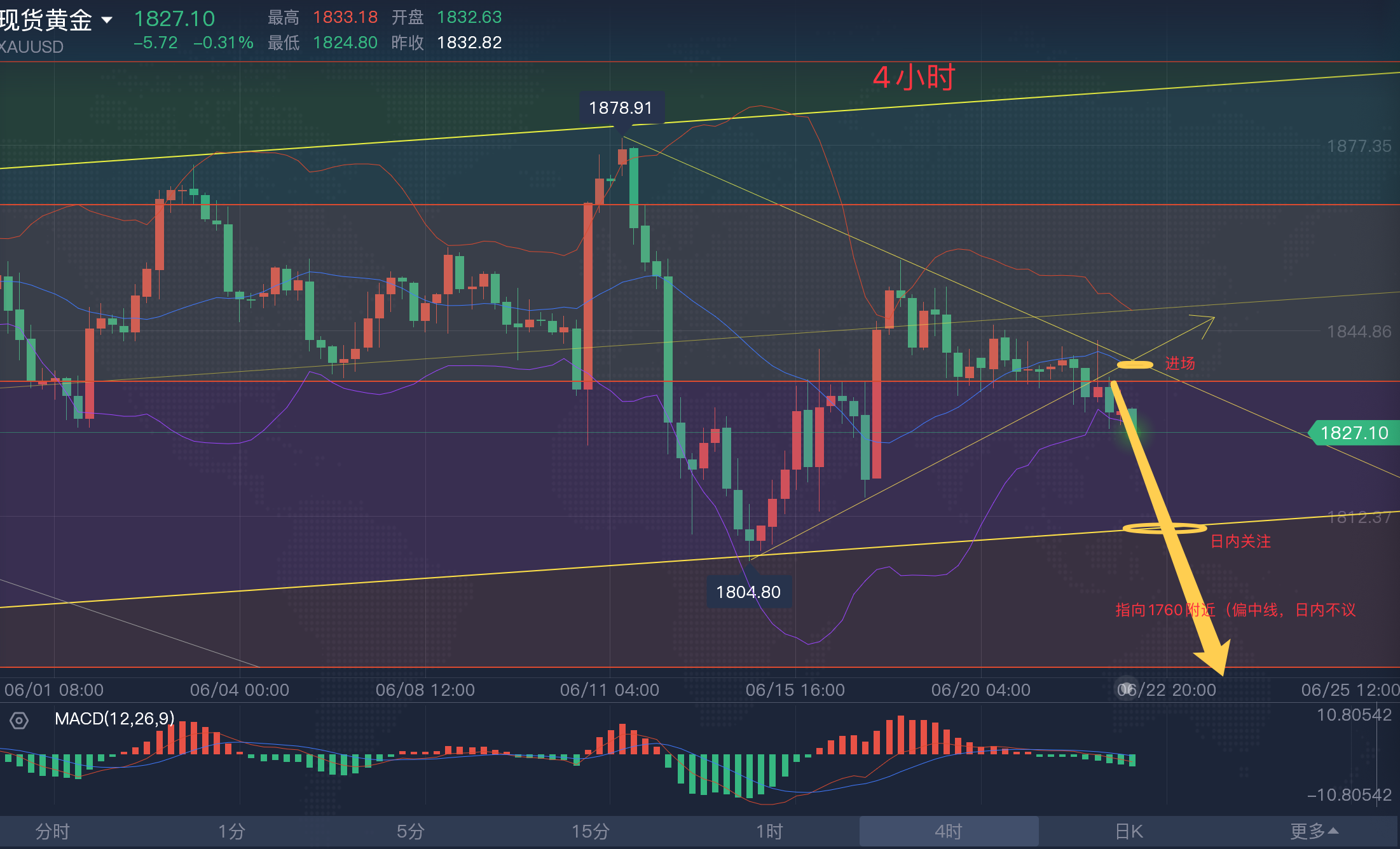This screenshot has height=849, width=1400.
Task: Click the 1804.80 low price label
Action: 748,592
